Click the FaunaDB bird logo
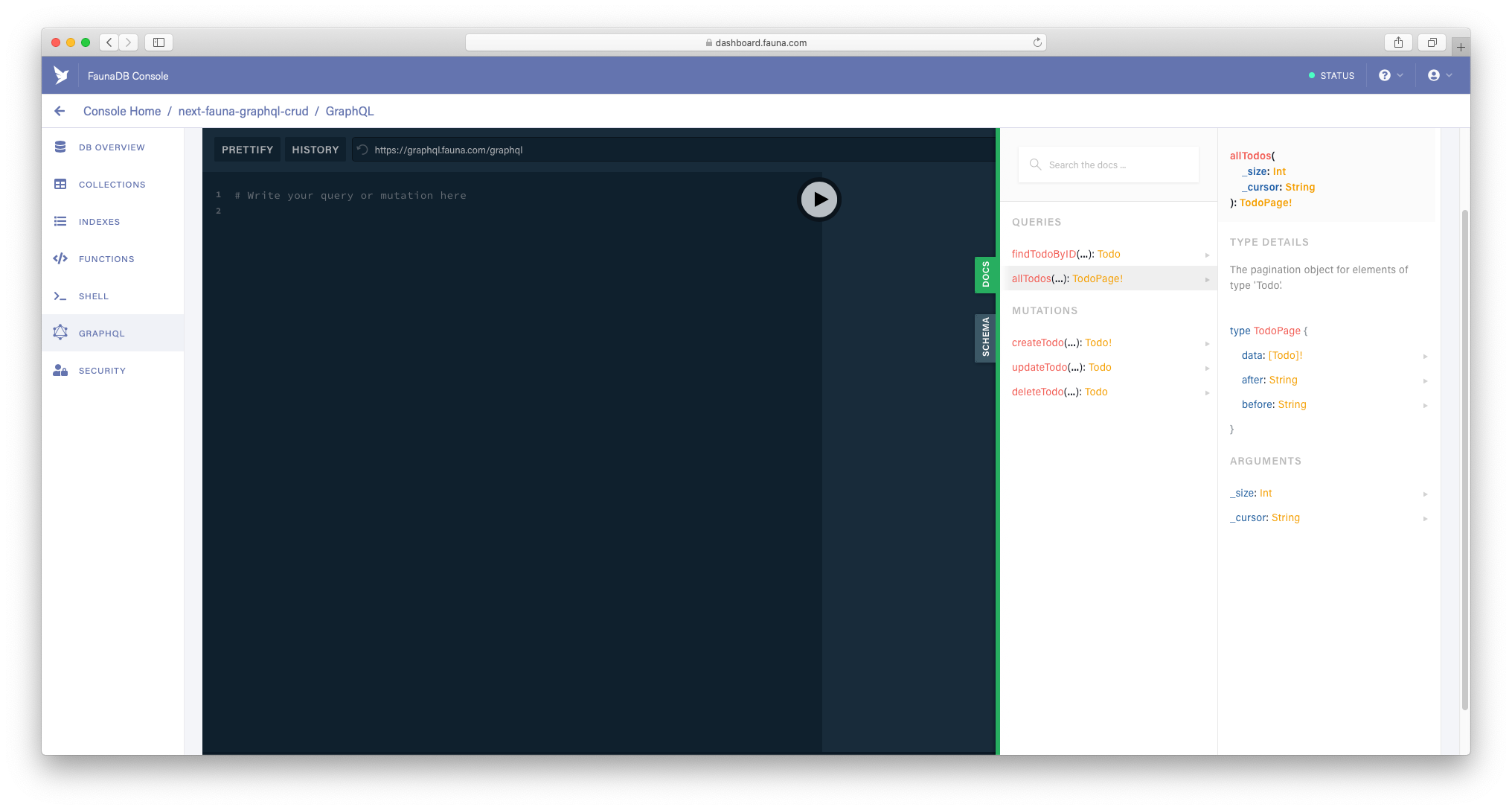 tap(62, 74)
